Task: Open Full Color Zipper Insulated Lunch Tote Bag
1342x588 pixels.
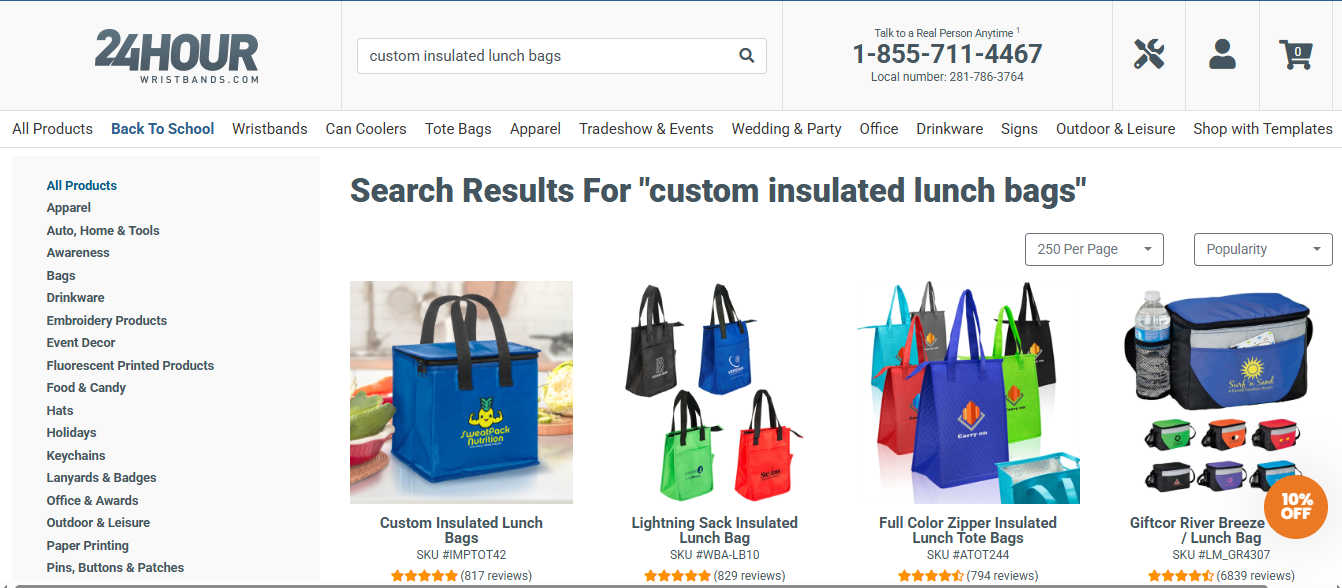Action: pos(967,530)
